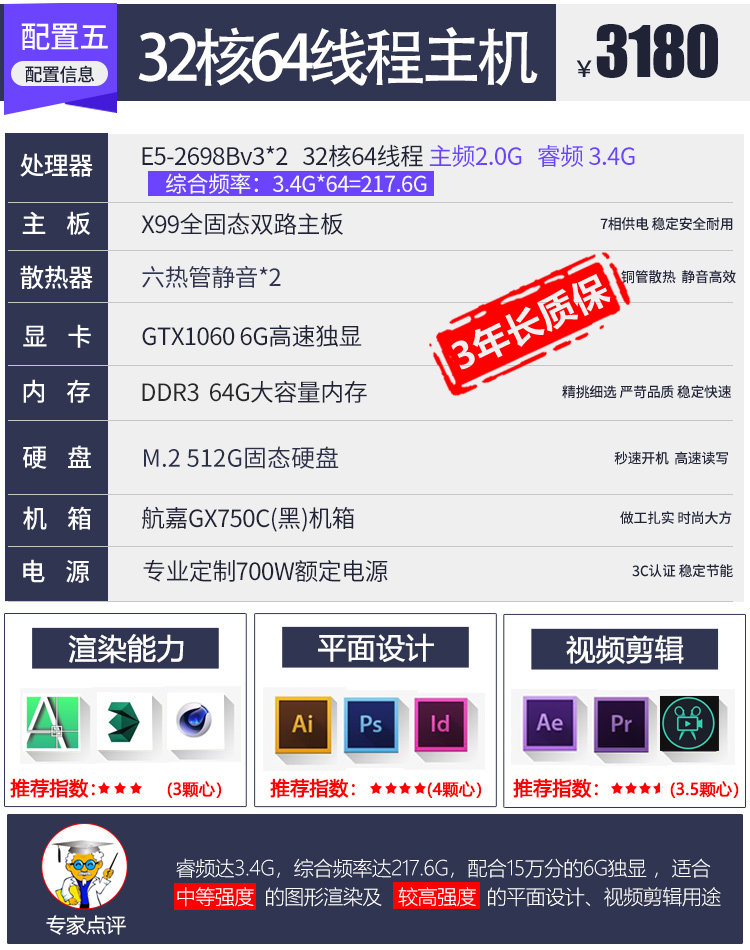Click the 3ds Max icon
The height and width of the screenshot is (950, 750).
(x=124, y=722)
